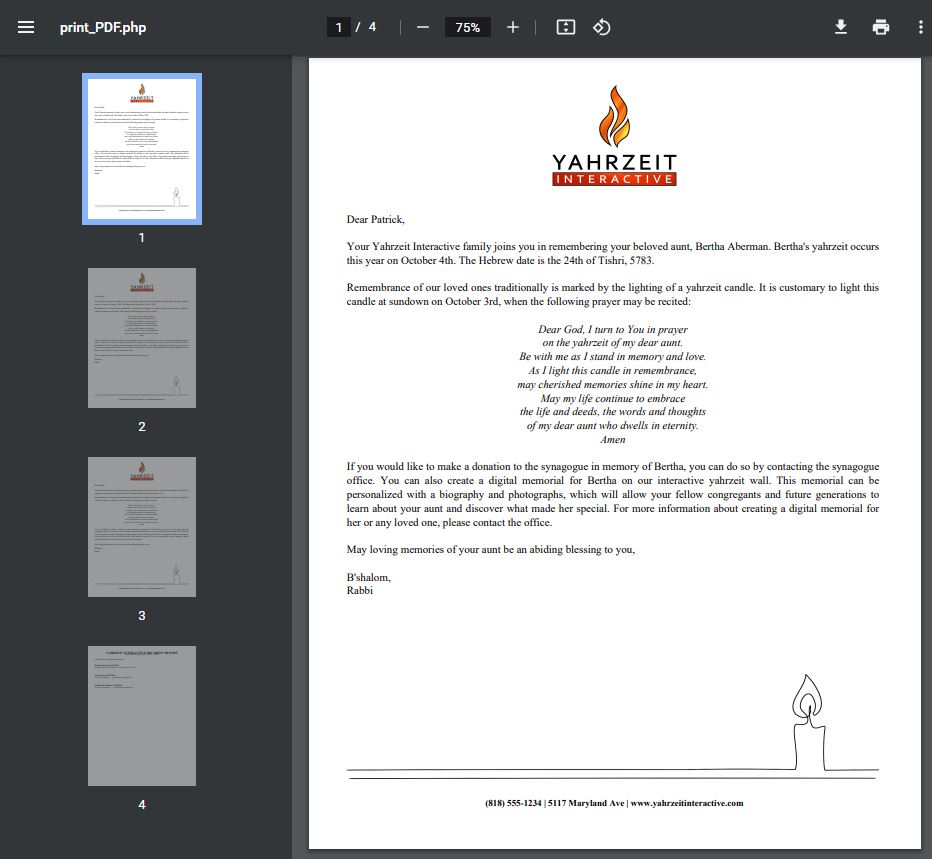The height and width of the screenshot is (859, 932).
Task: Click the zoom out minus button
Action: click(x=423, y=27)
